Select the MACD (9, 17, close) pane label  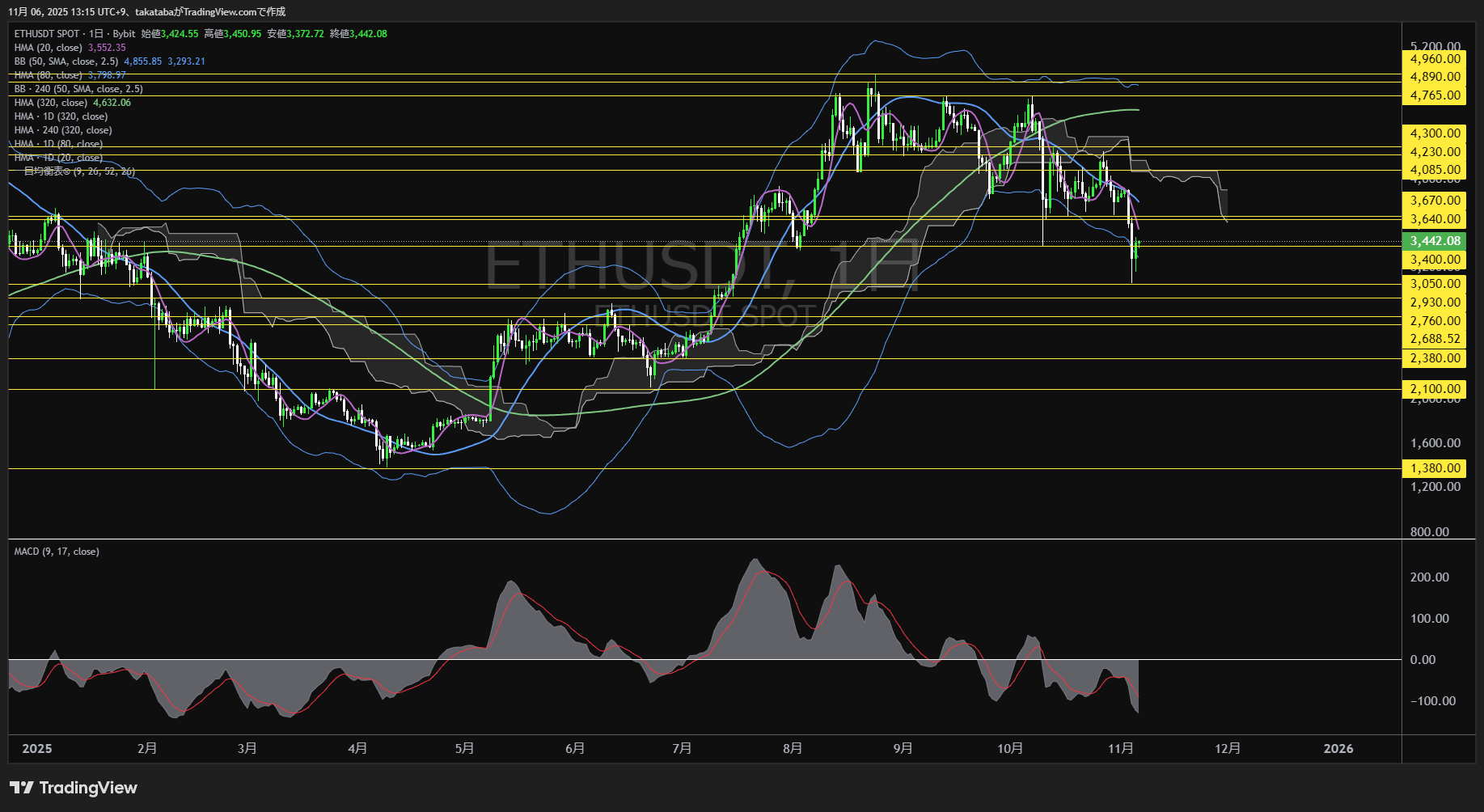coord(57,552)
